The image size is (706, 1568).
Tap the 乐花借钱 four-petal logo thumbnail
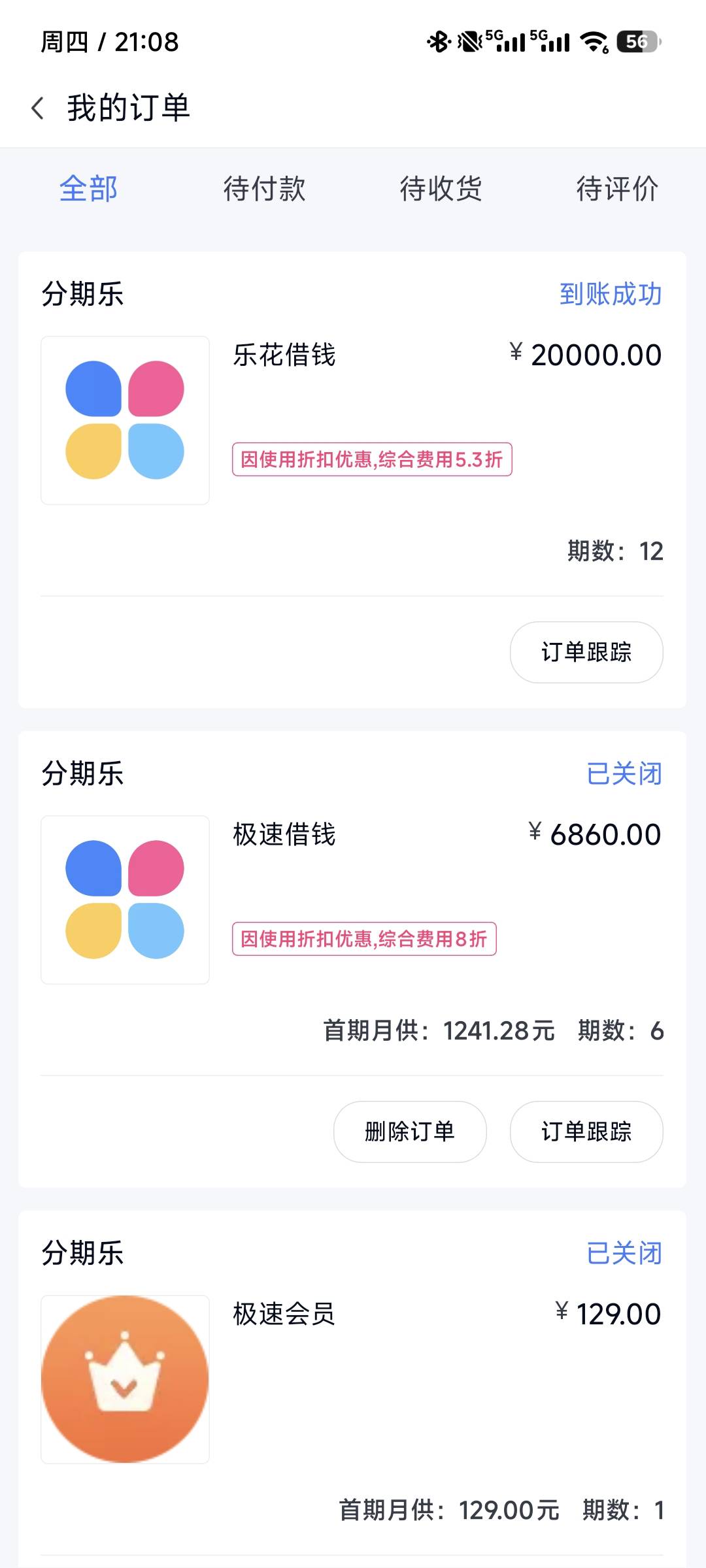[125, 420]
